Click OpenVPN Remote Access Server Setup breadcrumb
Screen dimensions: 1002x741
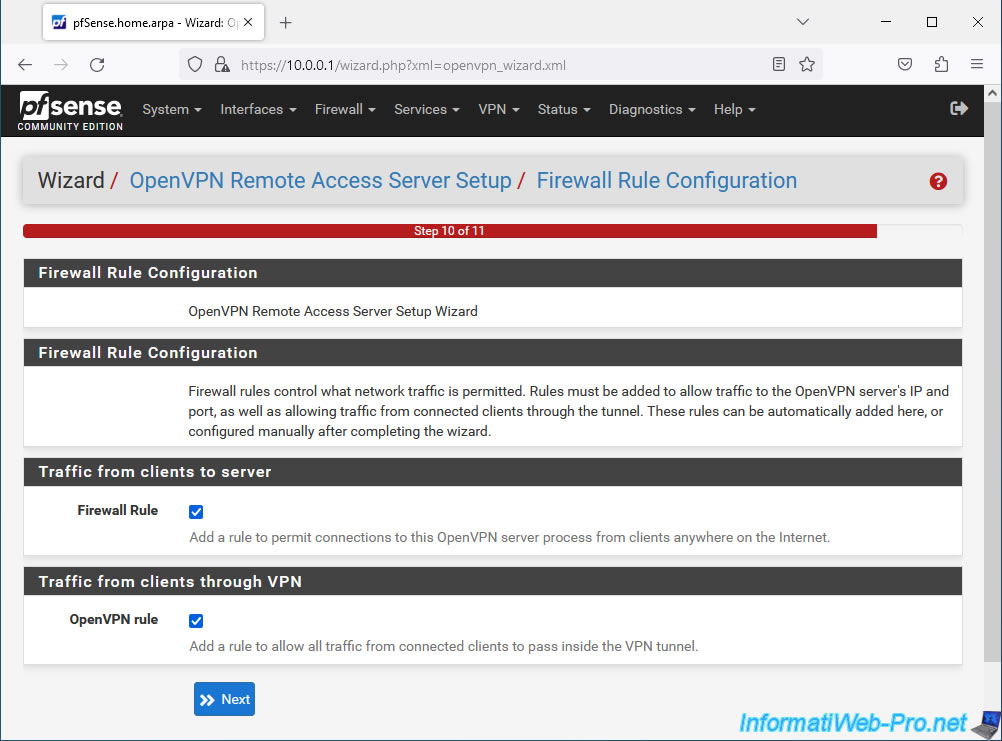click(320, 181)
